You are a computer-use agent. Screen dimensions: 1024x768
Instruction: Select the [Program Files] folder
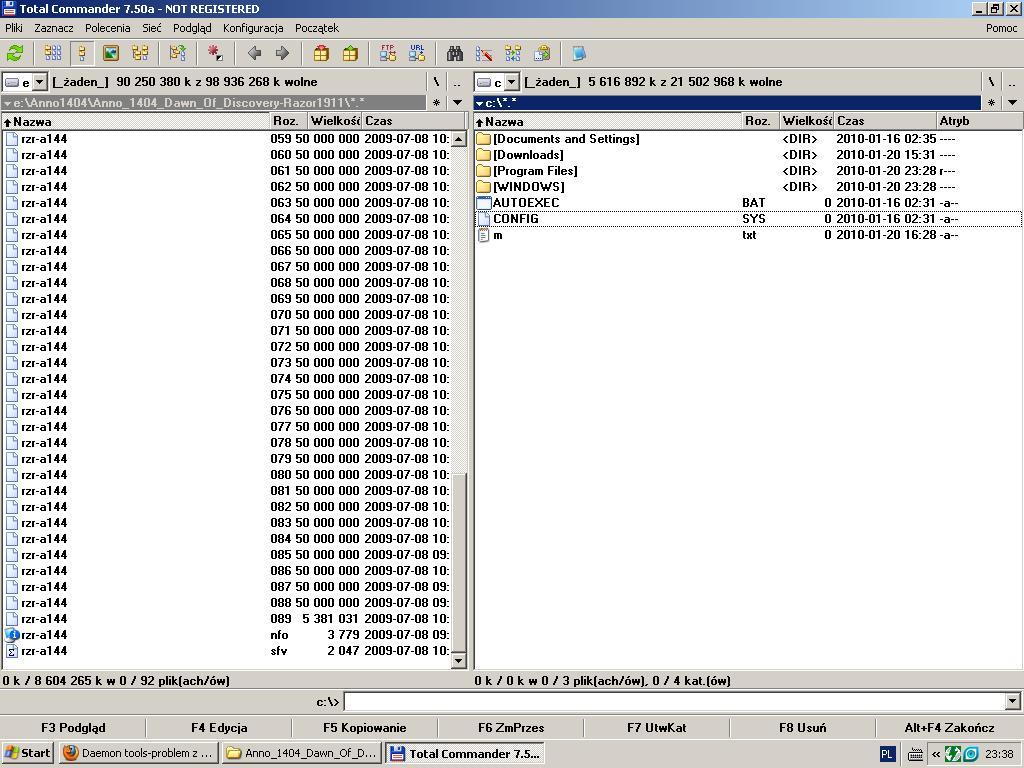point(748,170)
